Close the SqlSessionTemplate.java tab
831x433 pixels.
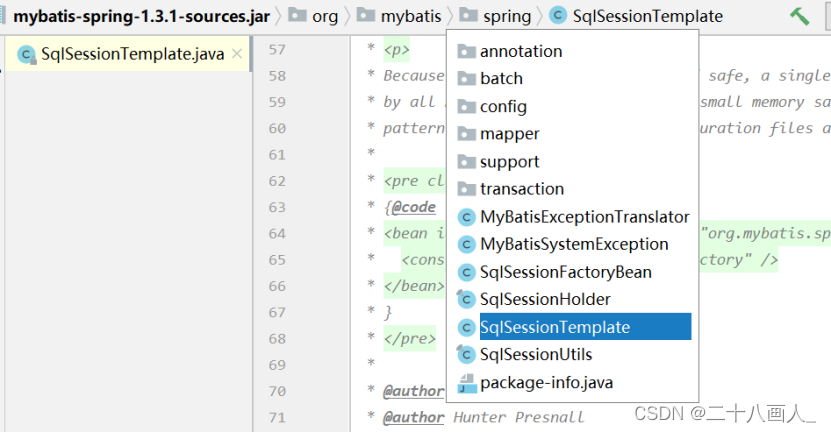[x=237, y=54]
